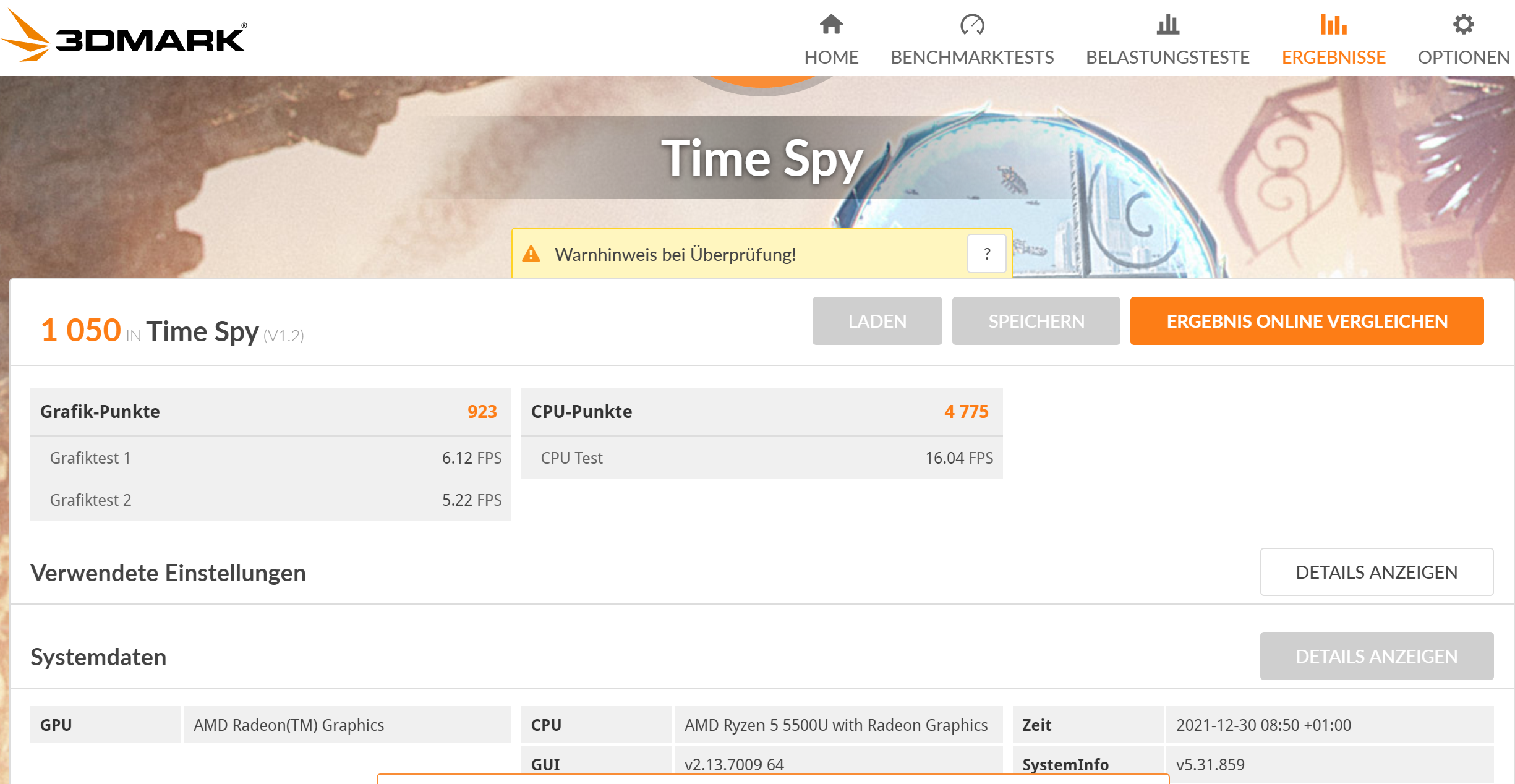Click the AMD Radeon(TM) Graphics cell
The width and height of the screenshot is (1515, 784).
point(348,725)
